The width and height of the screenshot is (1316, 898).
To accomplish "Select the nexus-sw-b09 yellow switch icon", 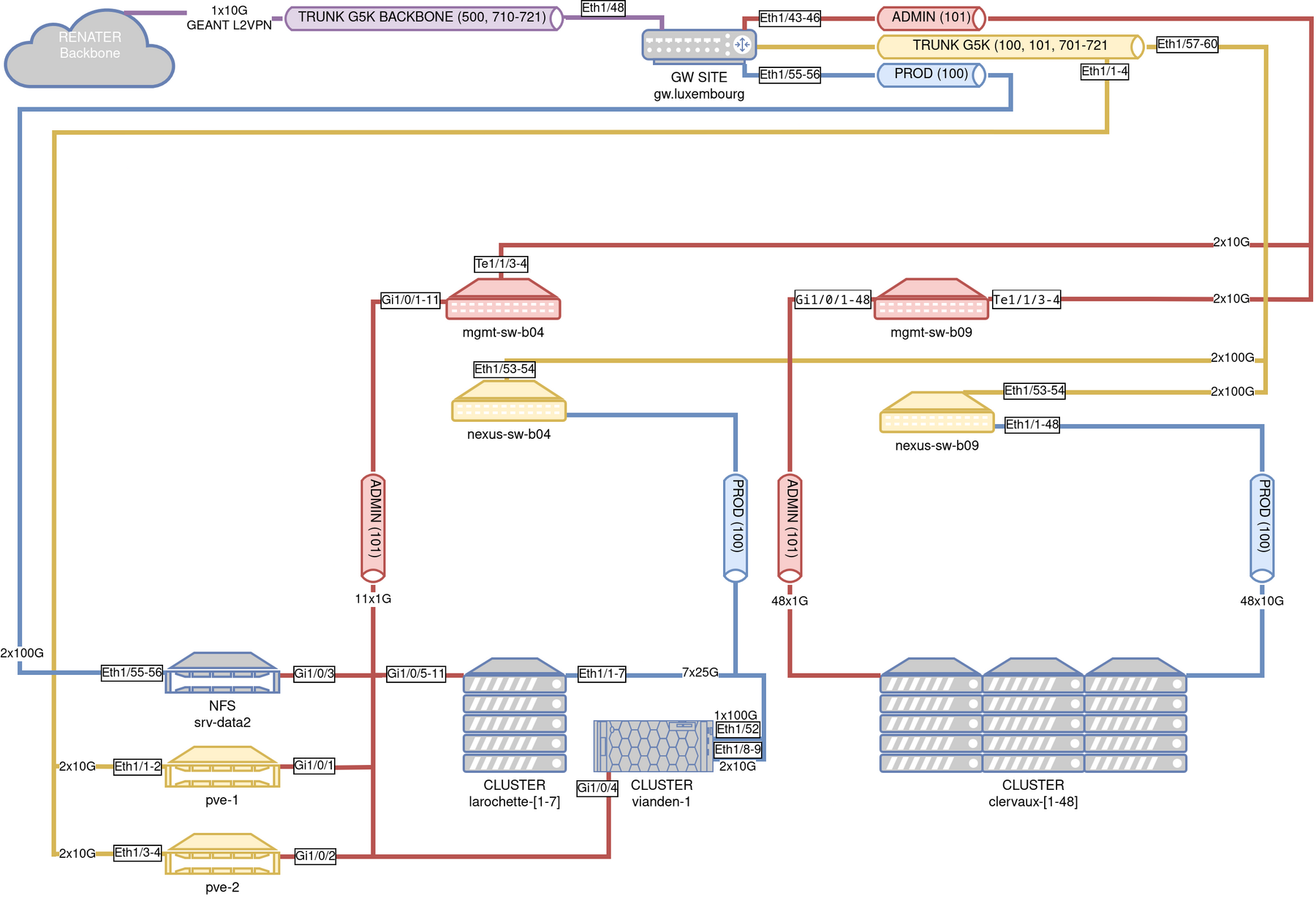I will [937, 413].
